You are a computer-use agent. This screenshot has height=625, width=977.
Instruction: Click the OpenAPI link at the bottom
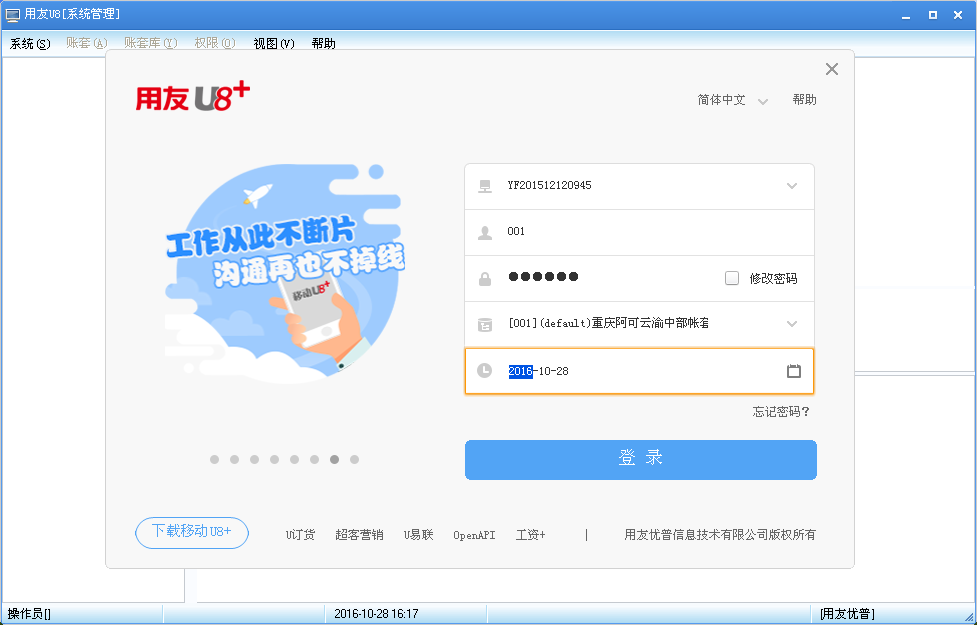point(474,534)
